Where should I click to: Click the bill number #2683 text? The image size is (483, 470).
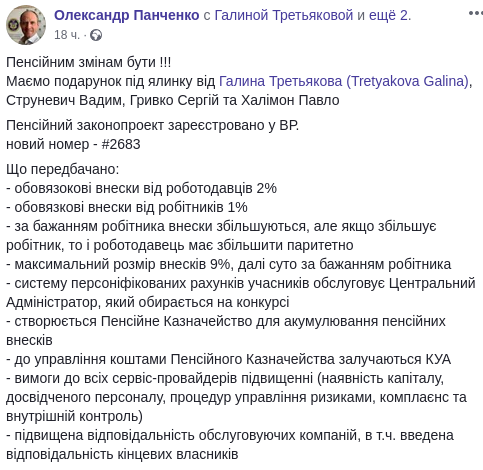click(121, 144)
